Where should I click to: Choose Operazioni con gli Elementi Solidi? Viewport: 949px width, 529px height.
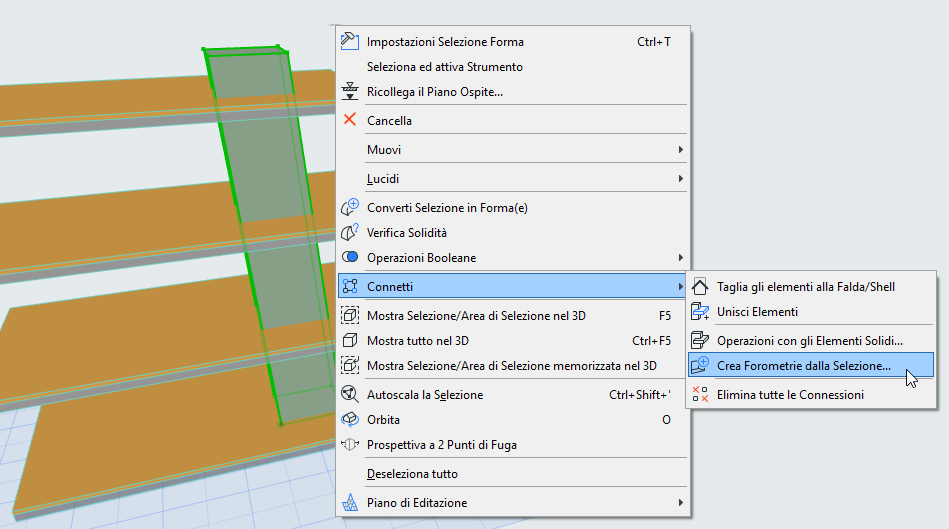click(811, 340)
